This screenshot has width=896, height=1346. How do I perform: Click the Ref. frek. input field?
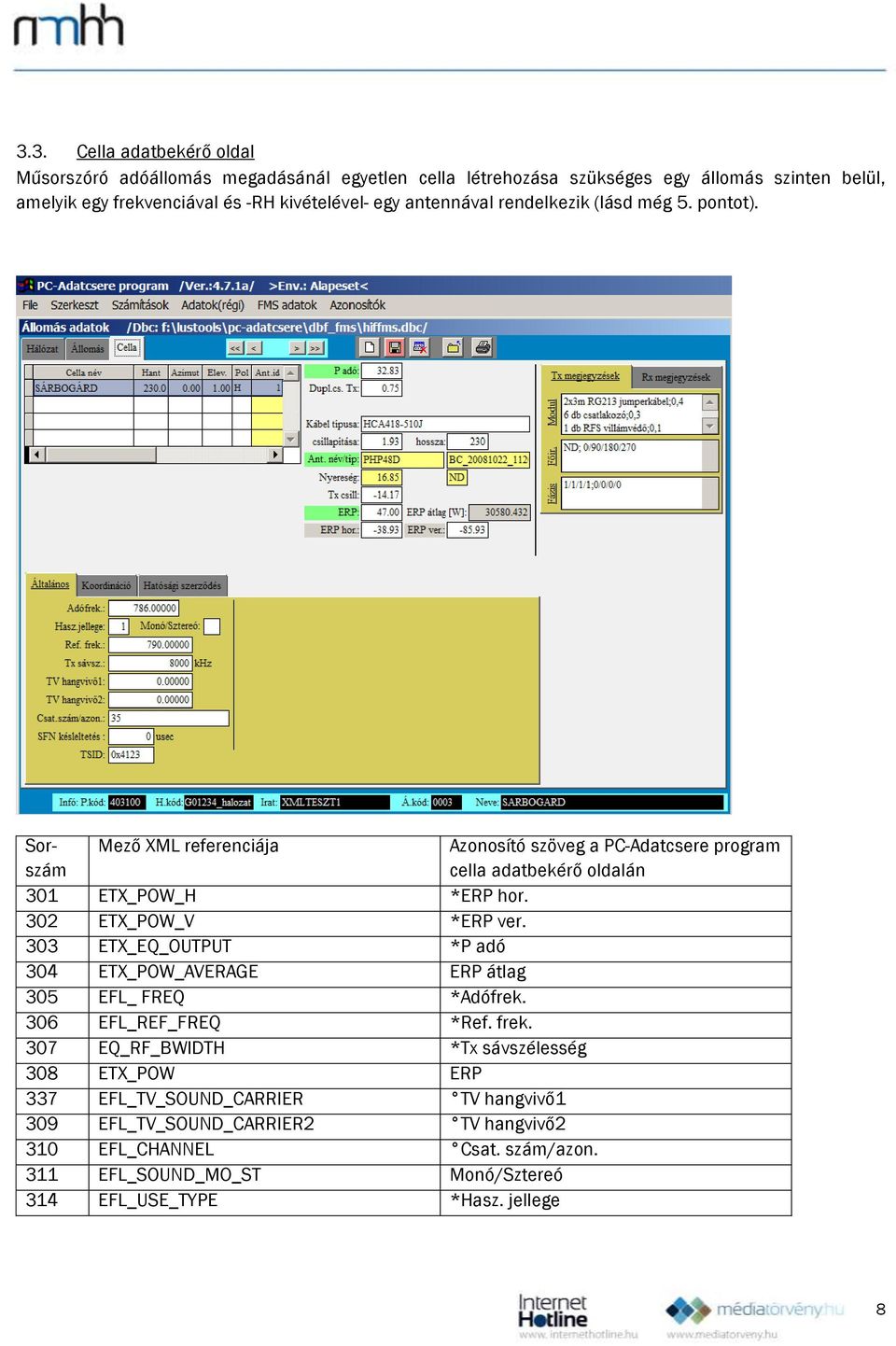point(150,645)
